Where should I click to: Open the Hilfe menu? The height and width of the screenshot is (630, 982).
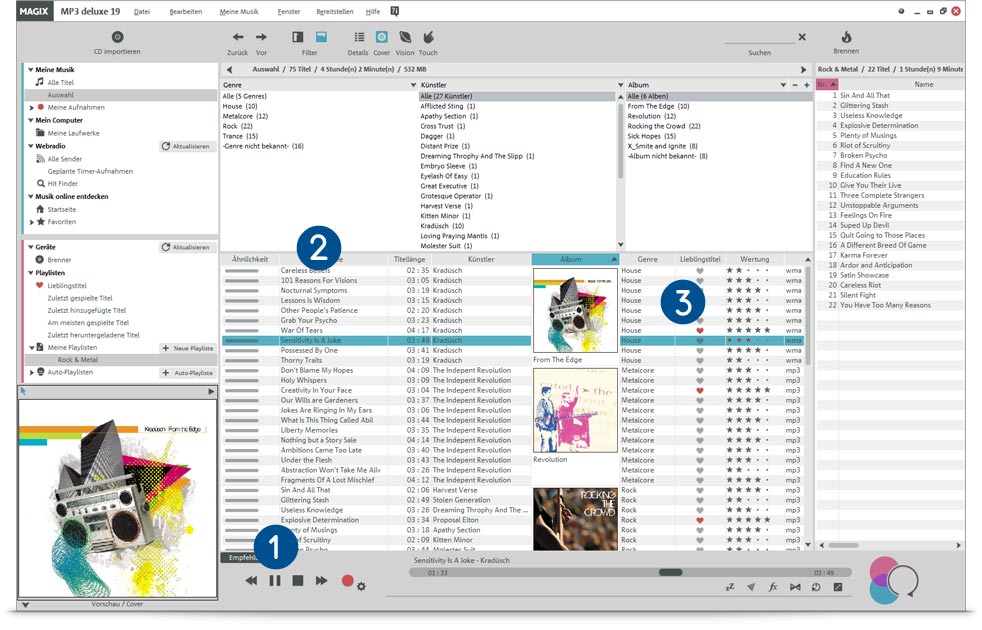(373, 11)
